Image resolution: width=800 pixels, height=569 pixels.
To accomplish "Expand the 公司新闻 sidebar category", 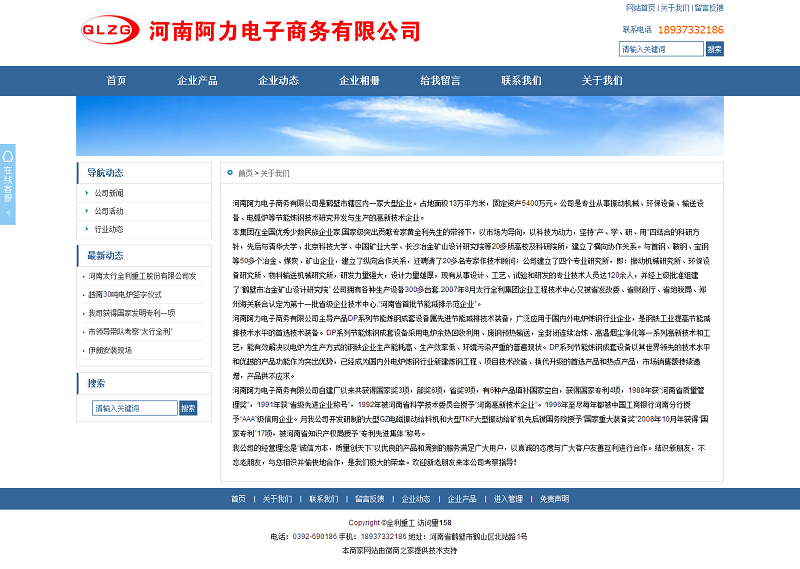I will click(x=109, y=193).
